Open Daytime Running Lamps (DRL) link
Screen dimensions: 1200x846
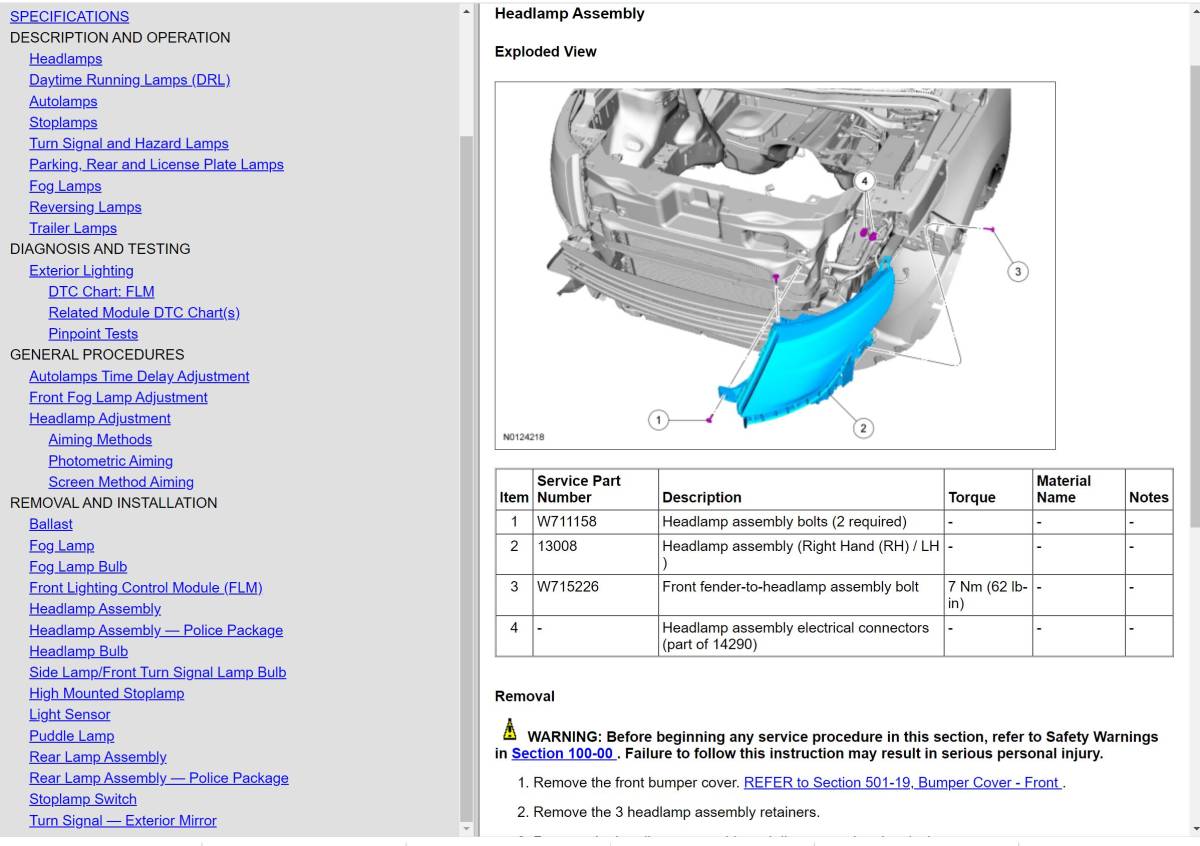[x=129, y=80]
